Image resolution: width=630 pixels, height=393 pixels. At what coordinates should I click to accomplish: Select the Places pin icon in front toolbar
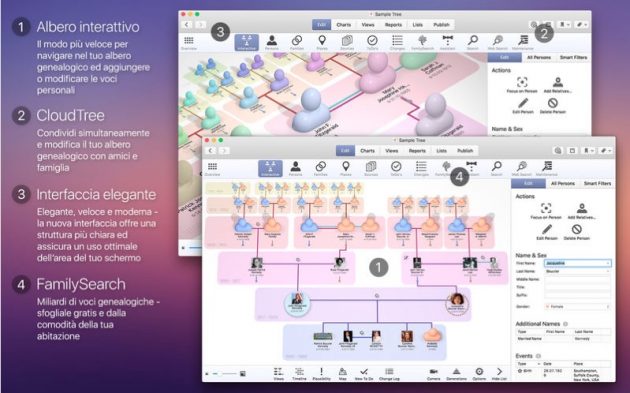click(x=346, y=168)
